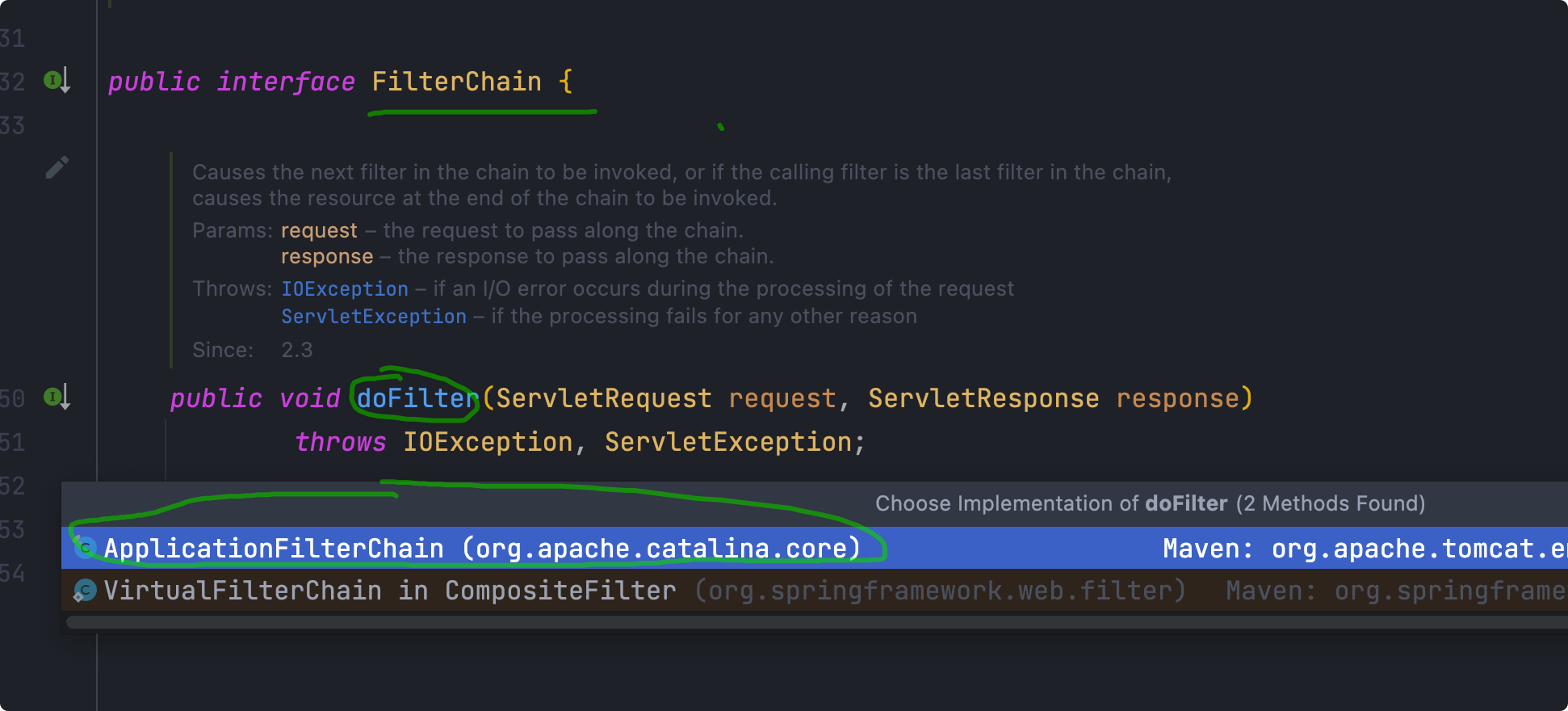This screenshot has width=1568, height=711.
Task: Click the ApplicationFilterChain class icon in popup
Action: [x=85, y=549]
